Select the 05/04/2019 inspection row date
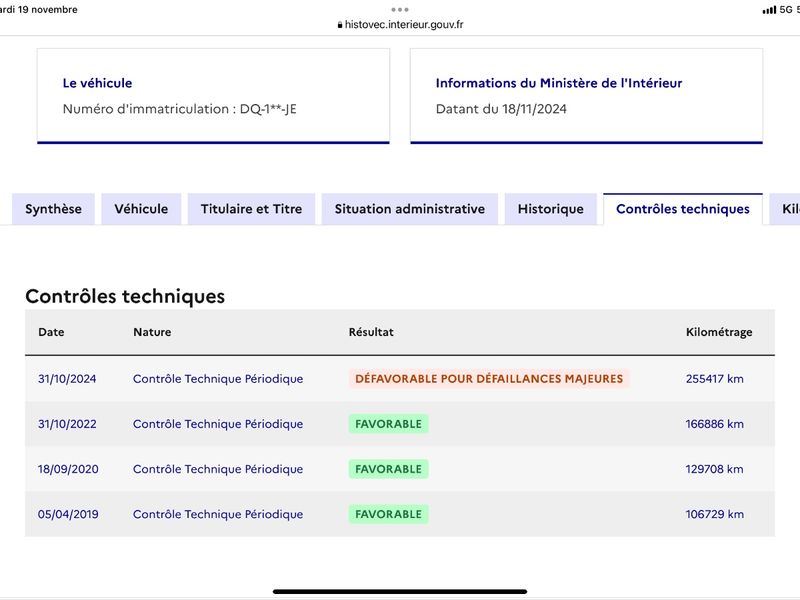 coord(68,514)
